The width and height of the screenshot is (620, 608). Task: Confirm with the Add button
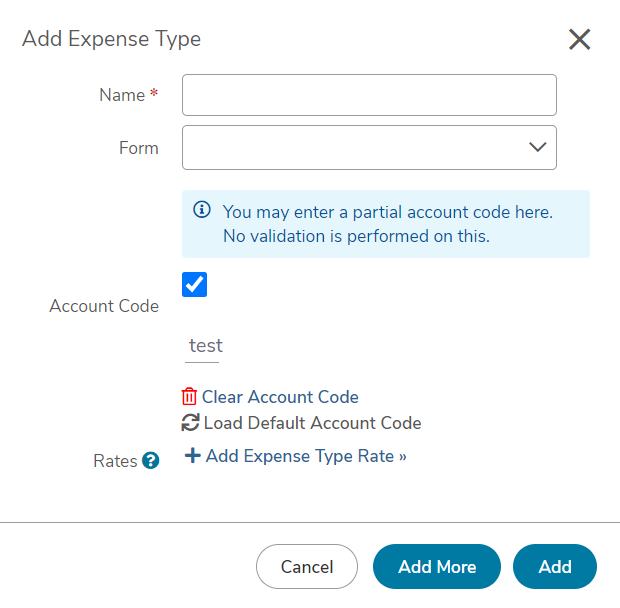[x=555, y=566]
